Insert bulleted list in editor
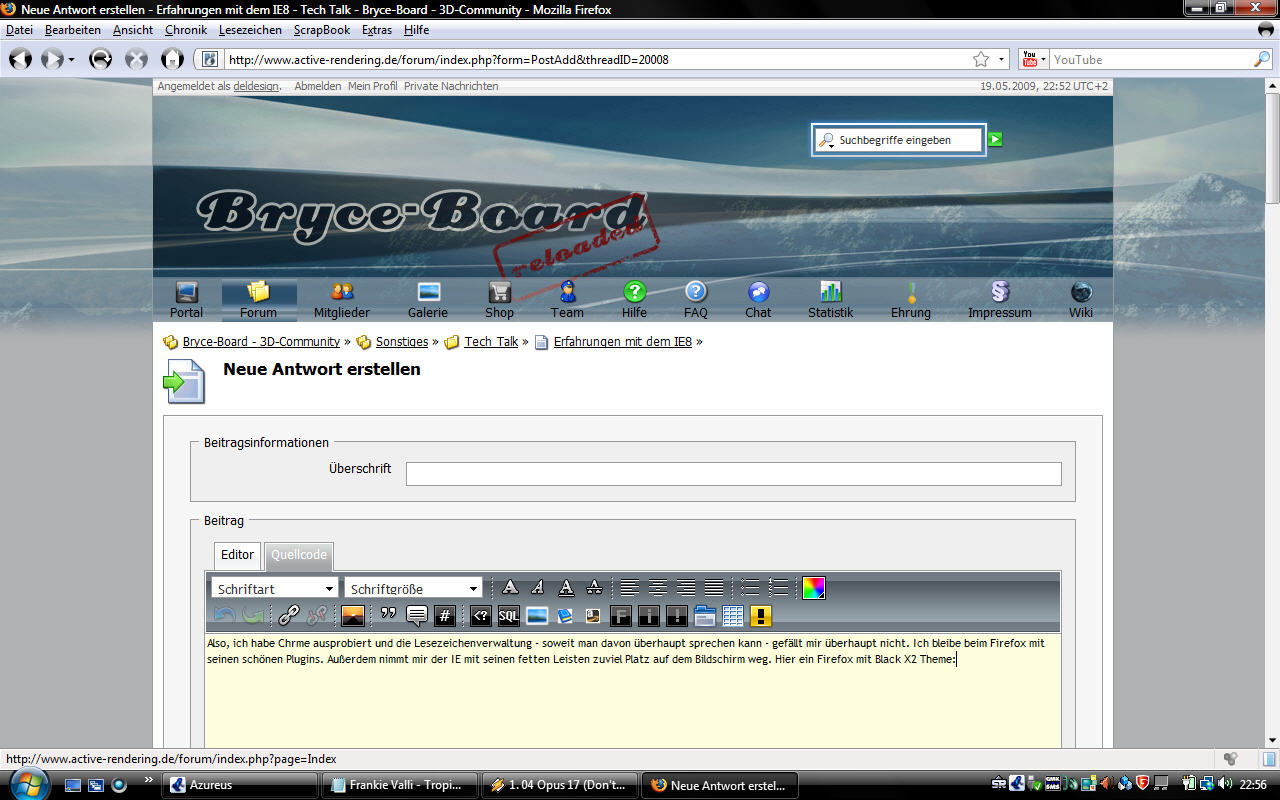Screen dimensions: 1280x800 tap(750, 588)
